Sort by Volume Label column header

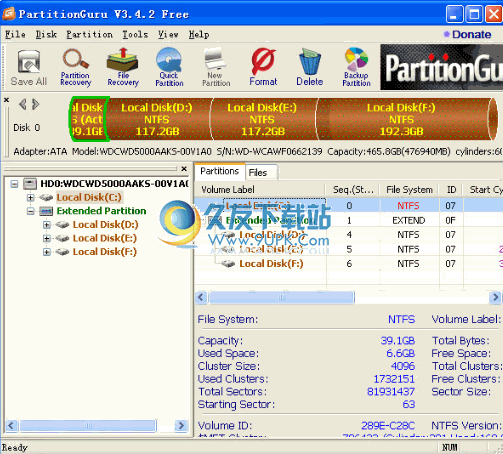point(259,190)
